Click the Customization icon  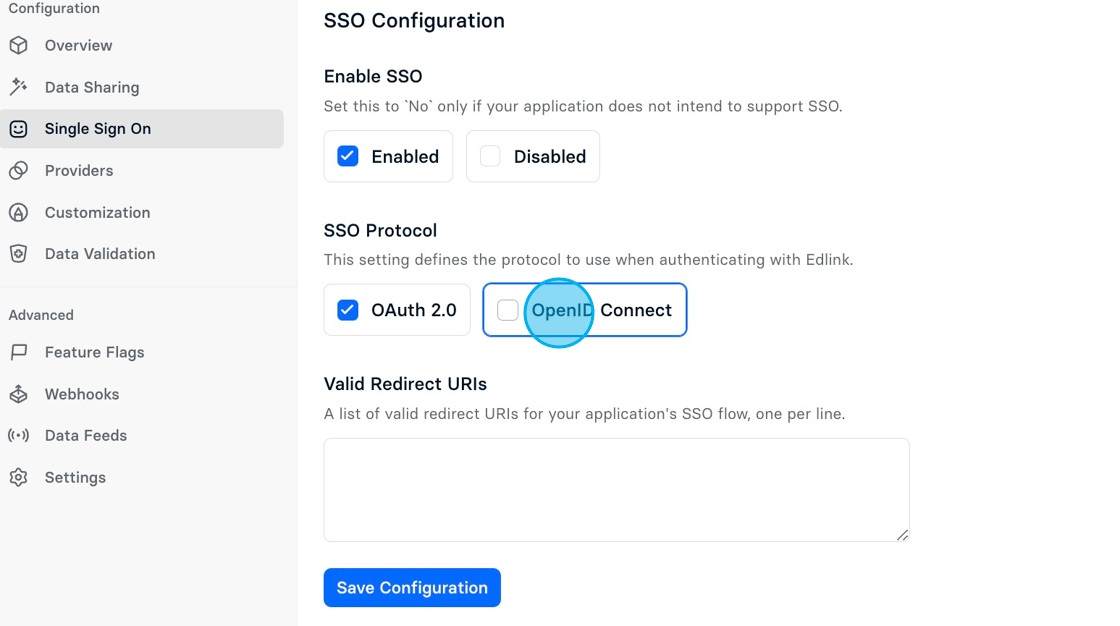[19, 212]
